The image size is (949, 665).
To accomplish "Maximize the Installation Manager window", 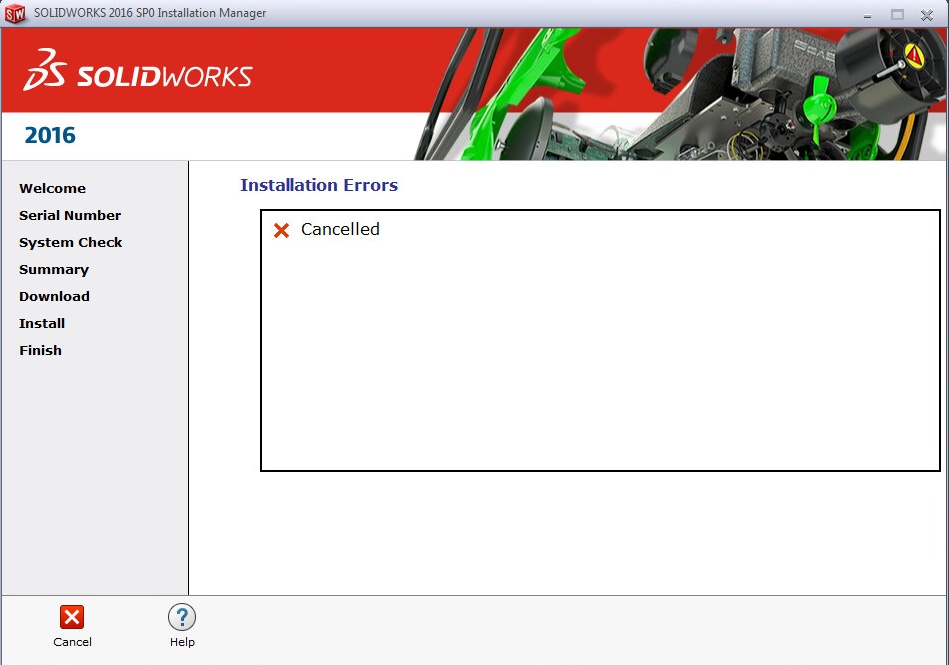I will pyautogui.click(x=897, y=15).
